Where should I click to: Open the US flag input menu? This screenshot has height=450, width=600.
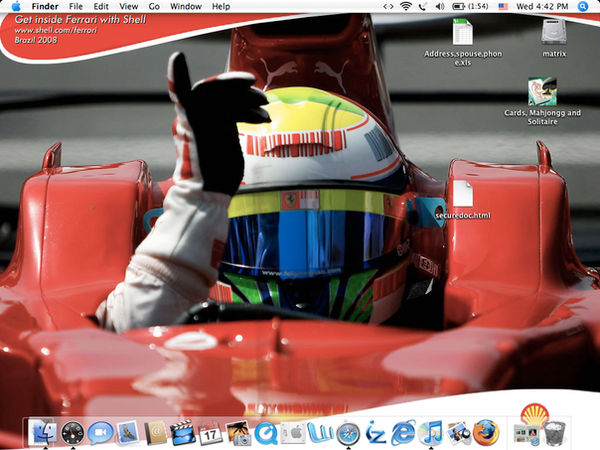[x=503, y=7]
